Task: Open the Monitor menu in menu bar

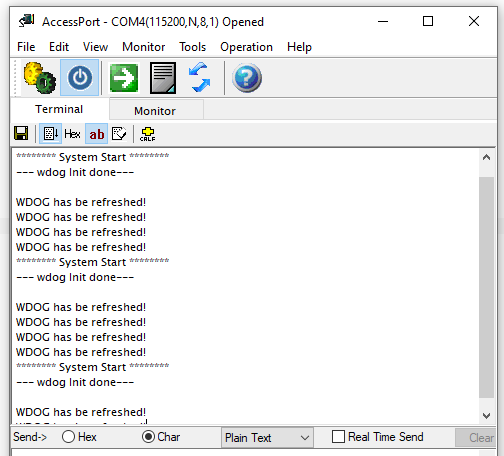Action: (x=144, y=47)
